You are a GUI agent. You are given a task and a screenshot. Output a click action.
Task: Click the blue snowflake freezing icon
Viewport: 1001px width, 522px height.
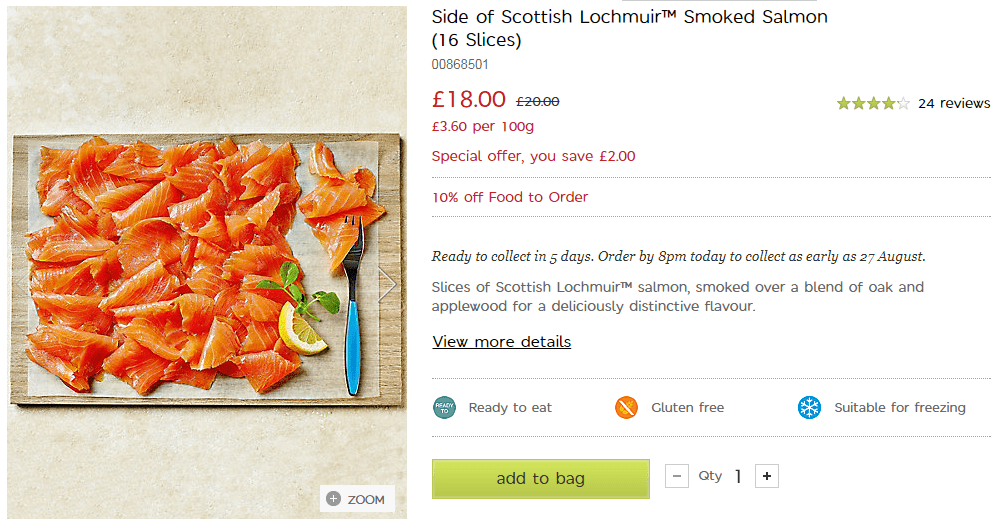[809, 407]
